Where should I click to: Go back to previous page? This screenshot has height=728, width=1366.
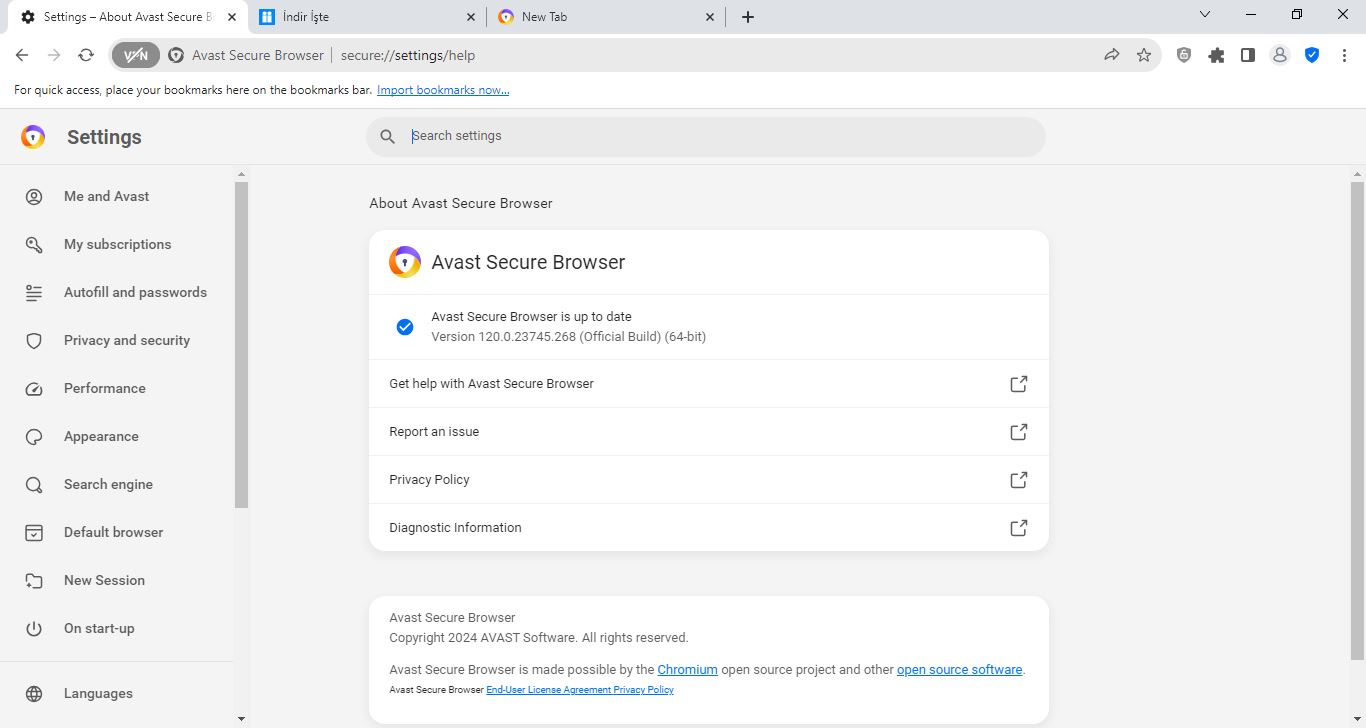click(x=22, y=55)
